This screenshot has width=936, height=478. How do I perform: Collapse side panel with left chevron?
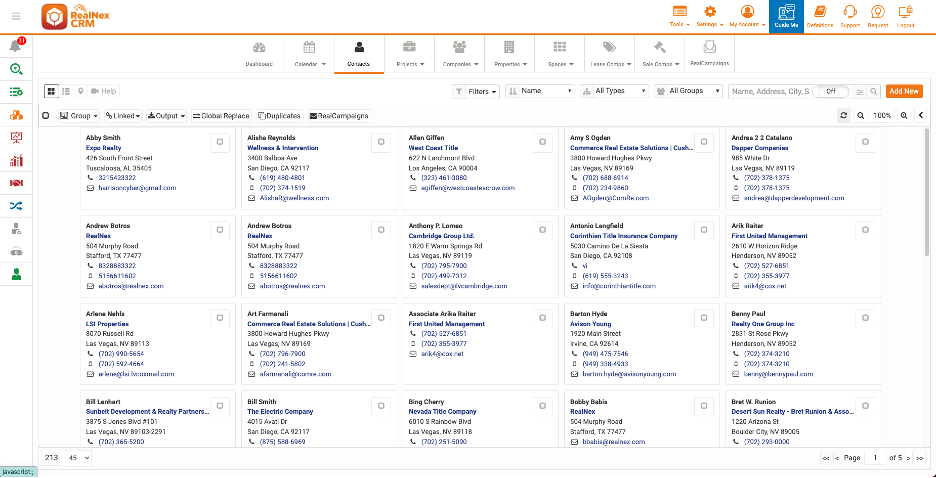[921, 116]
